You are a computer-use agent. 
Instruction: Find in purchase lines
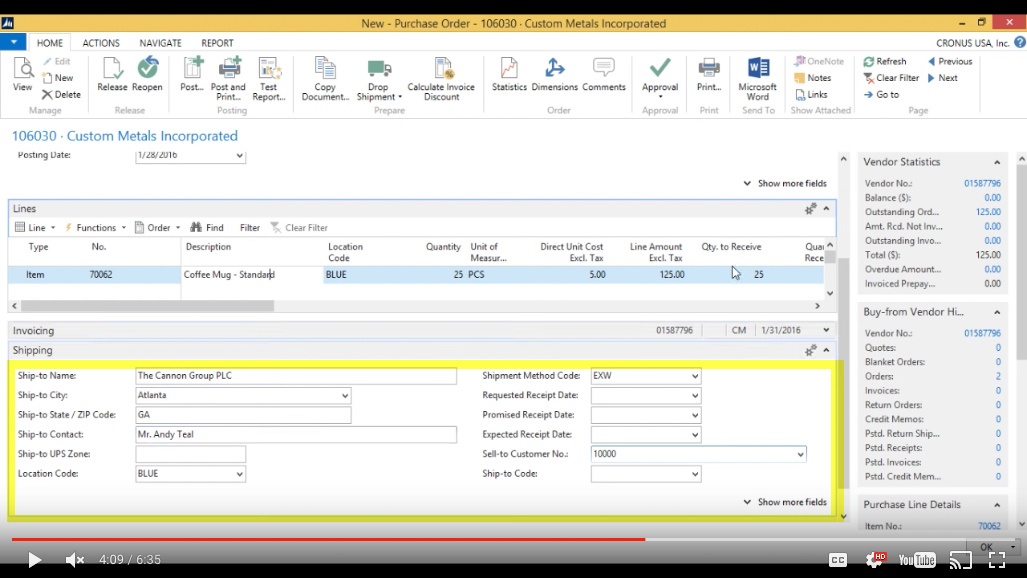tap(207, 227)
